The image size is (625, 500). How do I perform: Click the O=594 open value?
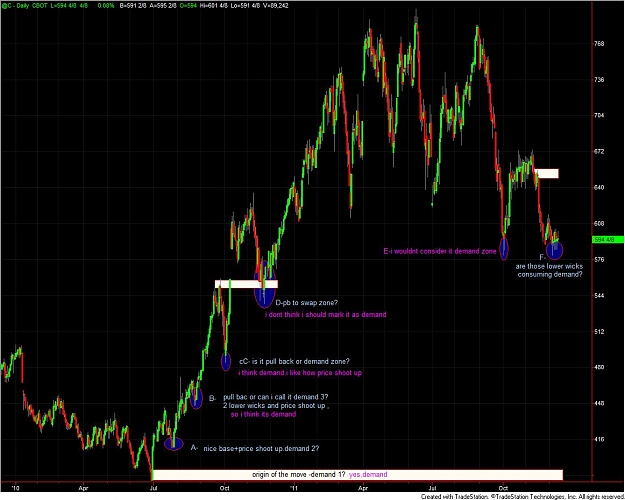tap(187, 6)
